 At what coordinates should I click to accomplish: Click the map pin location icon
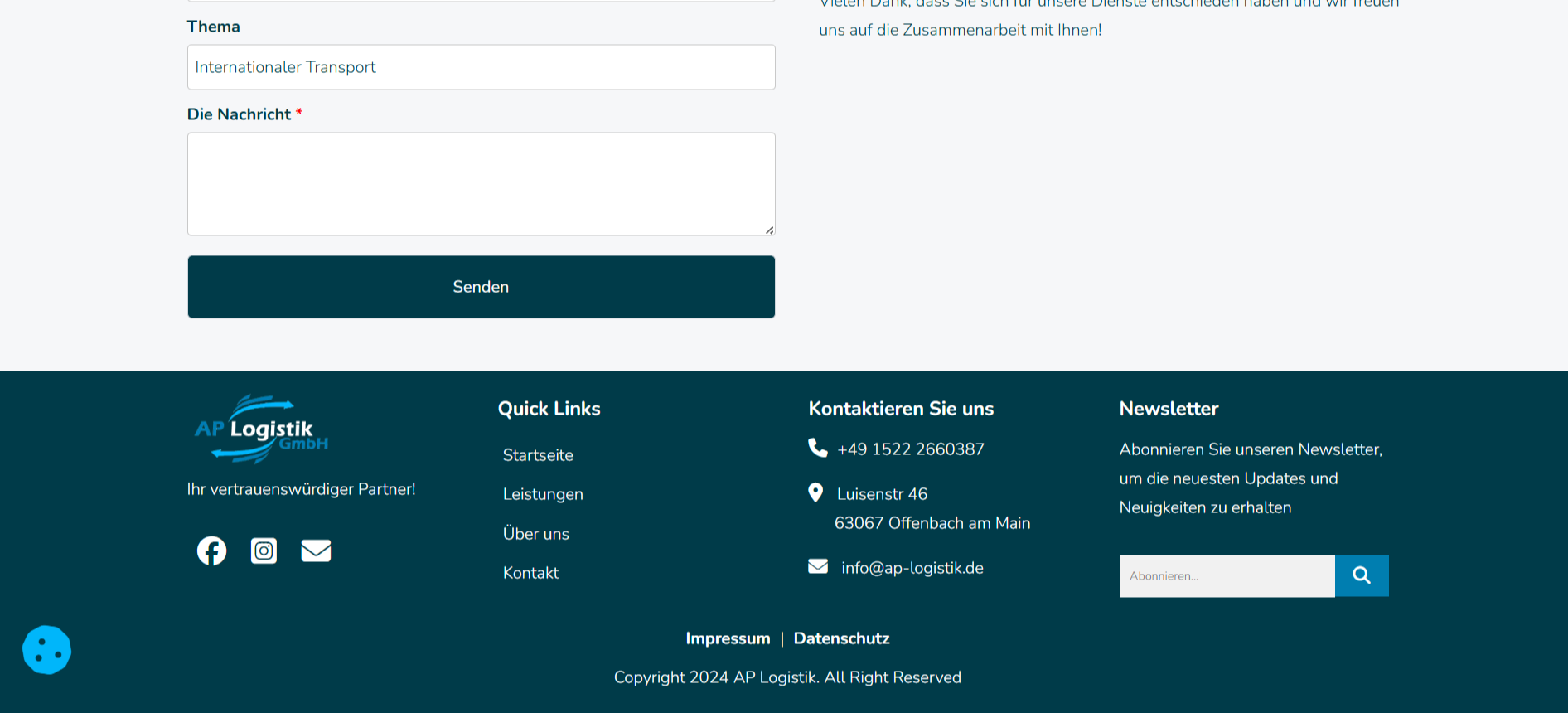[x=815, y=493]
